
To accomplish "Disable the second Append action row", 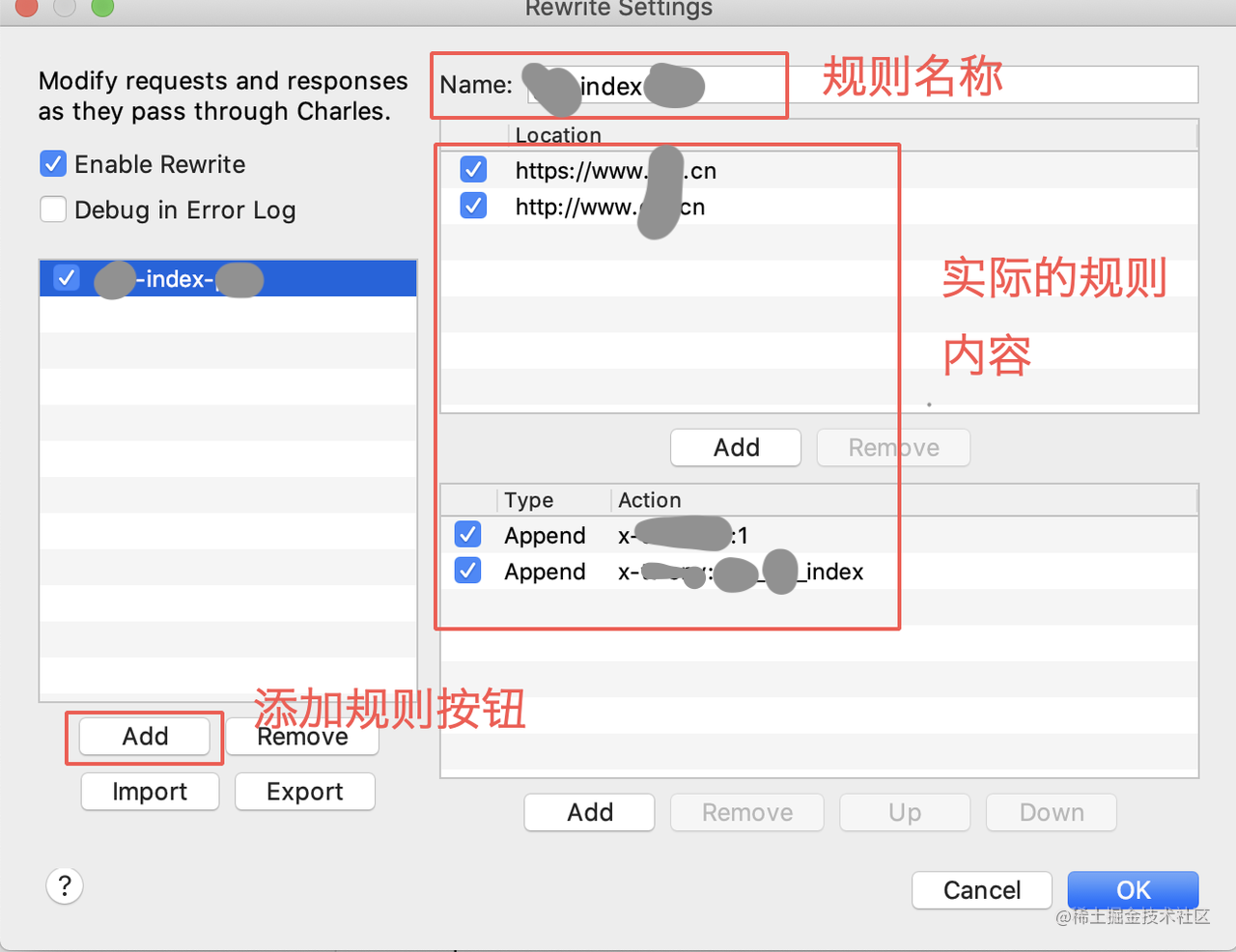I will click(x=467, y=570).
